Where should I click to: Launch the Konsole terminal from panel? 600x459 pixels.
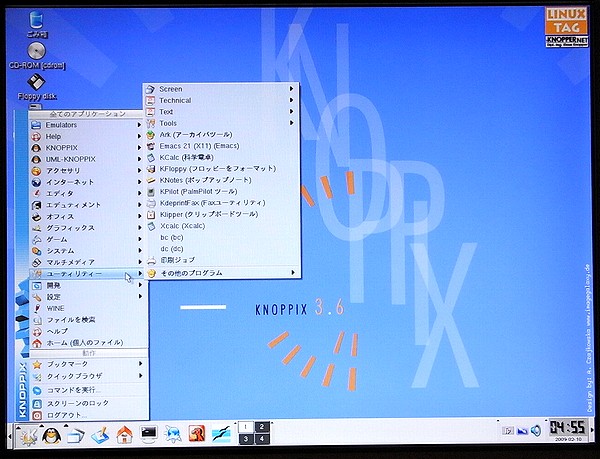[148, 435]
